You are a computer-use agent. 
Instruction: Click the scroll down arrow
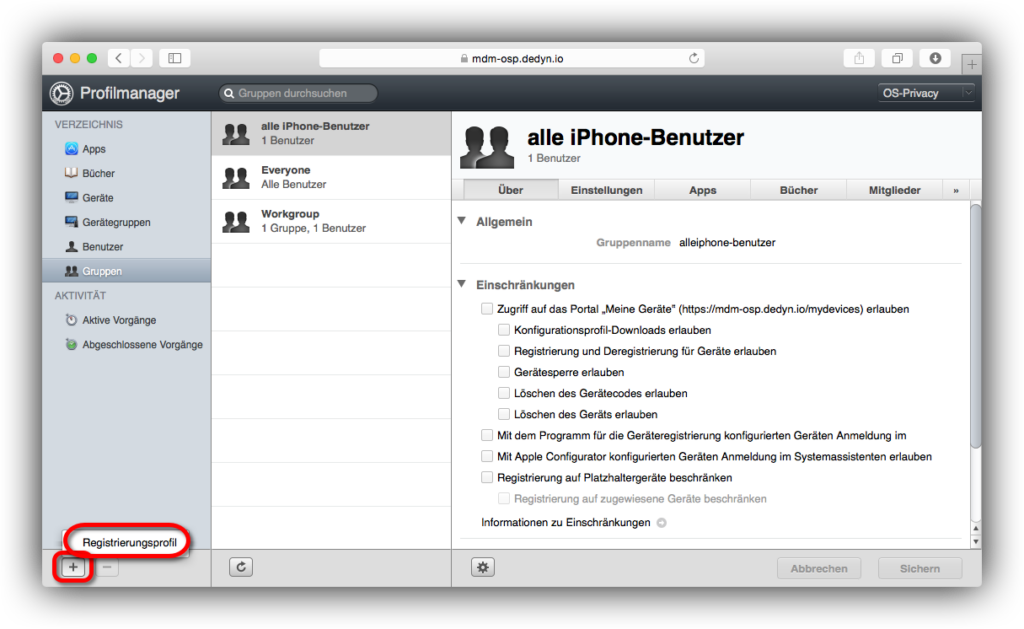[x=976, y=541]
